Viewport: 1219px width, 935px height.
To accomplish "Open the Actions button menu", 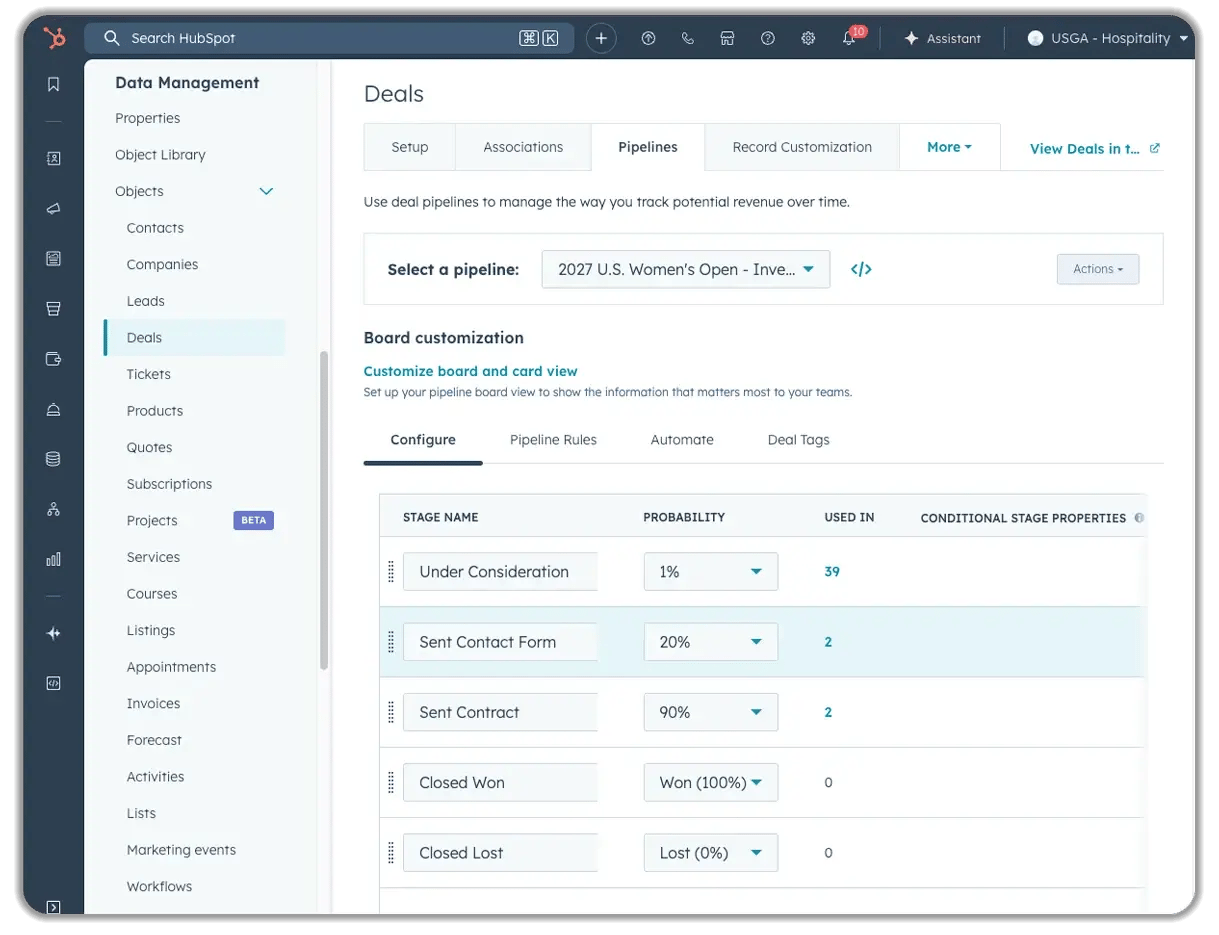I will (1097, 269).
